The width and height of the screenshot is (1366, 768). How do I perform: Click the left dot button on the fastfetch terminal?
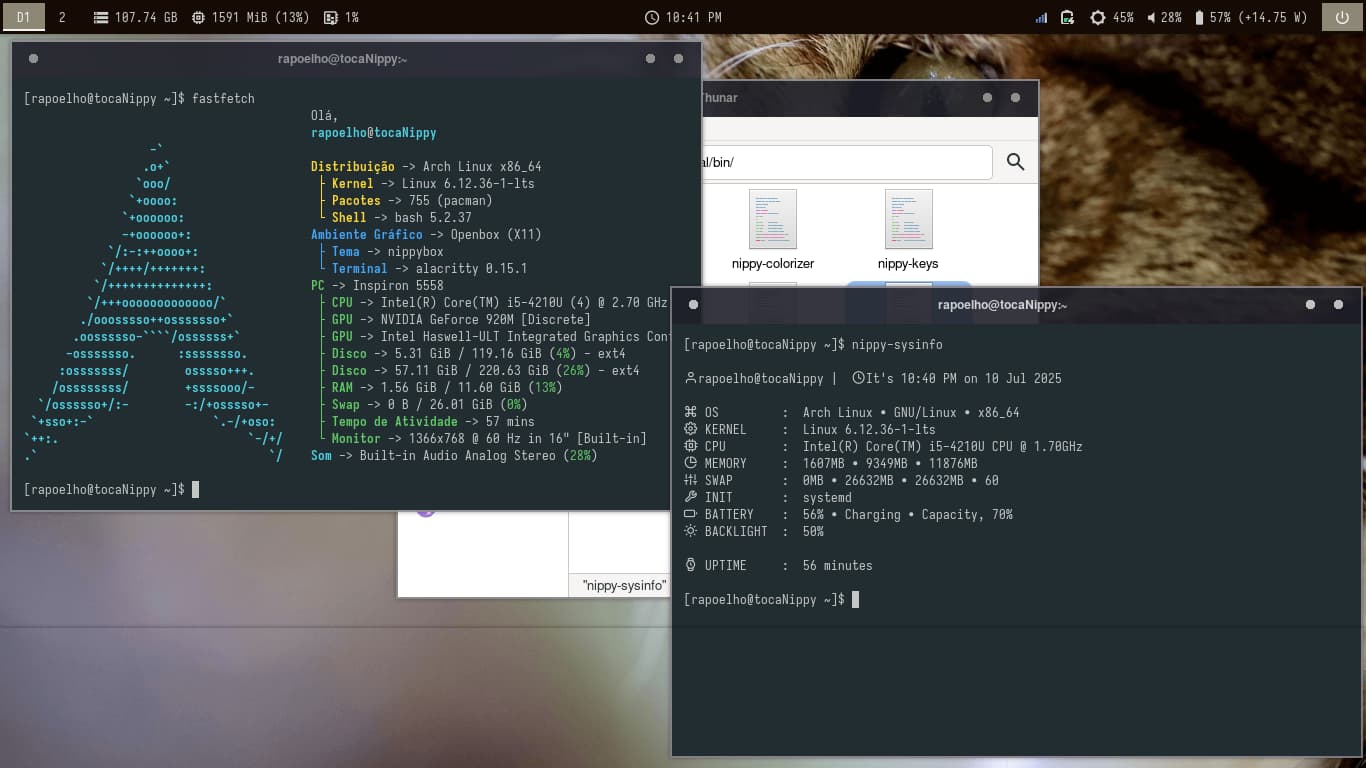coord(33,59)
